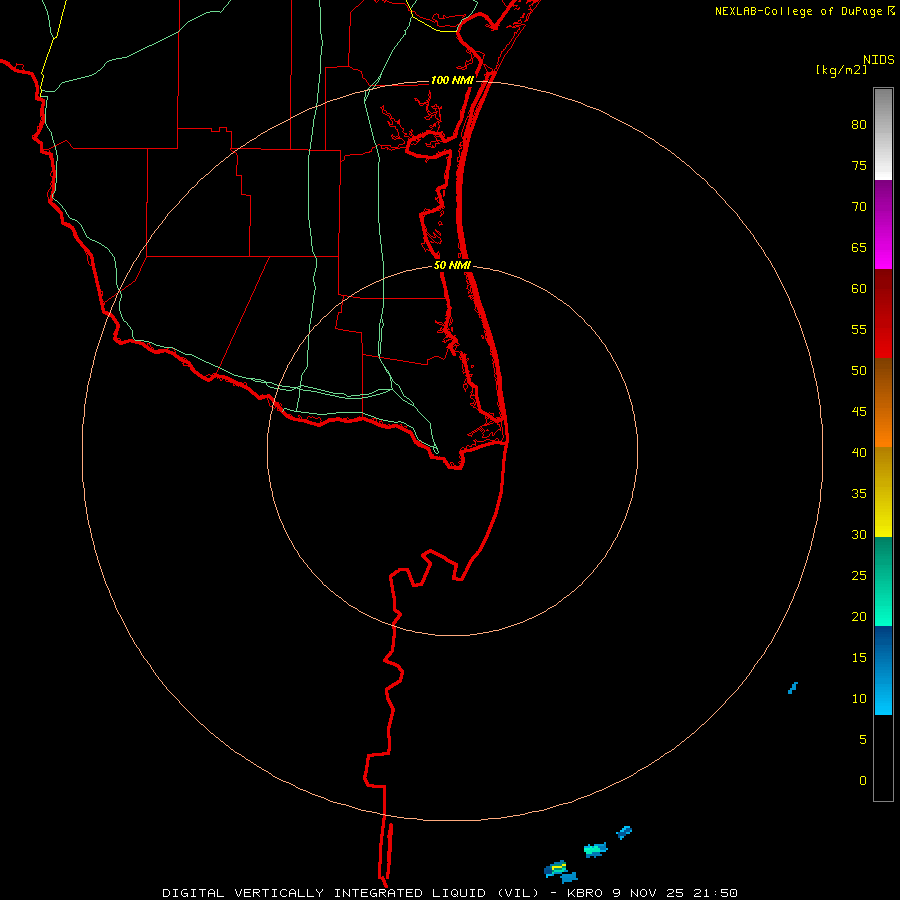This screenshot has height=900, width=900.
Task: Pick the red segment of the color bar
Action: click(x=883, y=313)
